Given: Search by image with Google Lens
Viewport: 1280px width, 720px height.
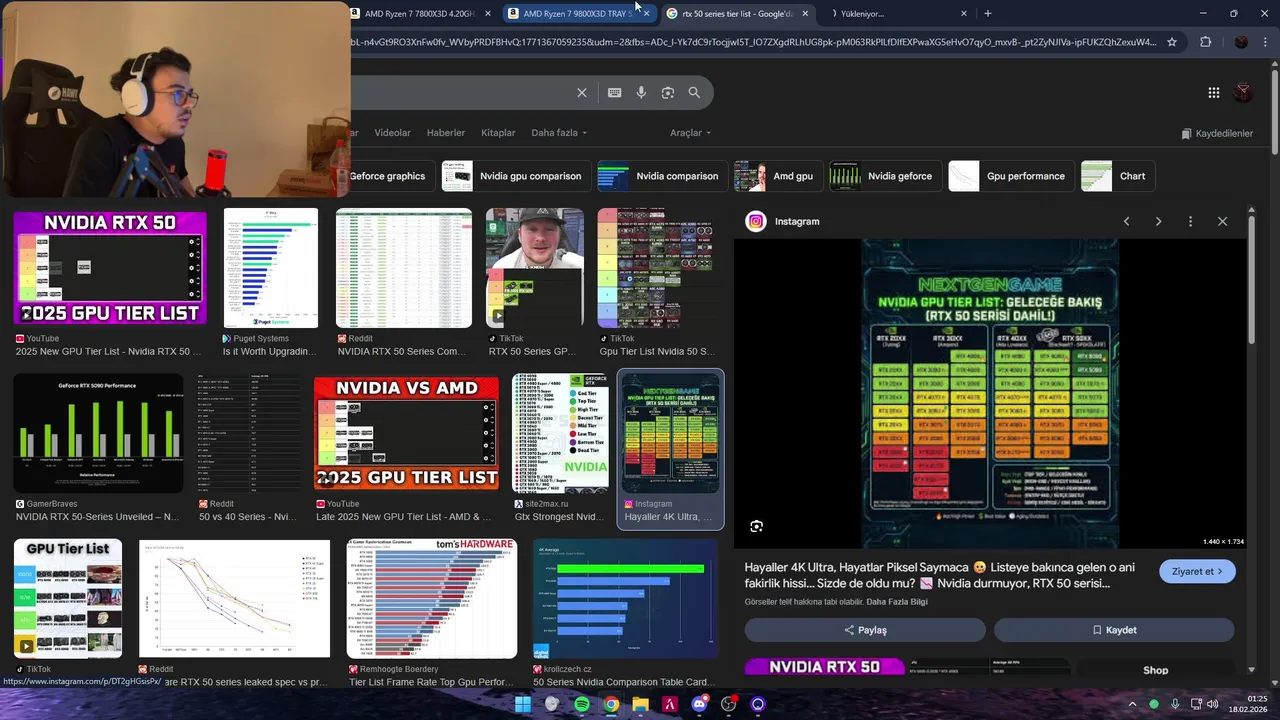Looking at the screenshot, I should pyautogui.click(x=668, y=92).
